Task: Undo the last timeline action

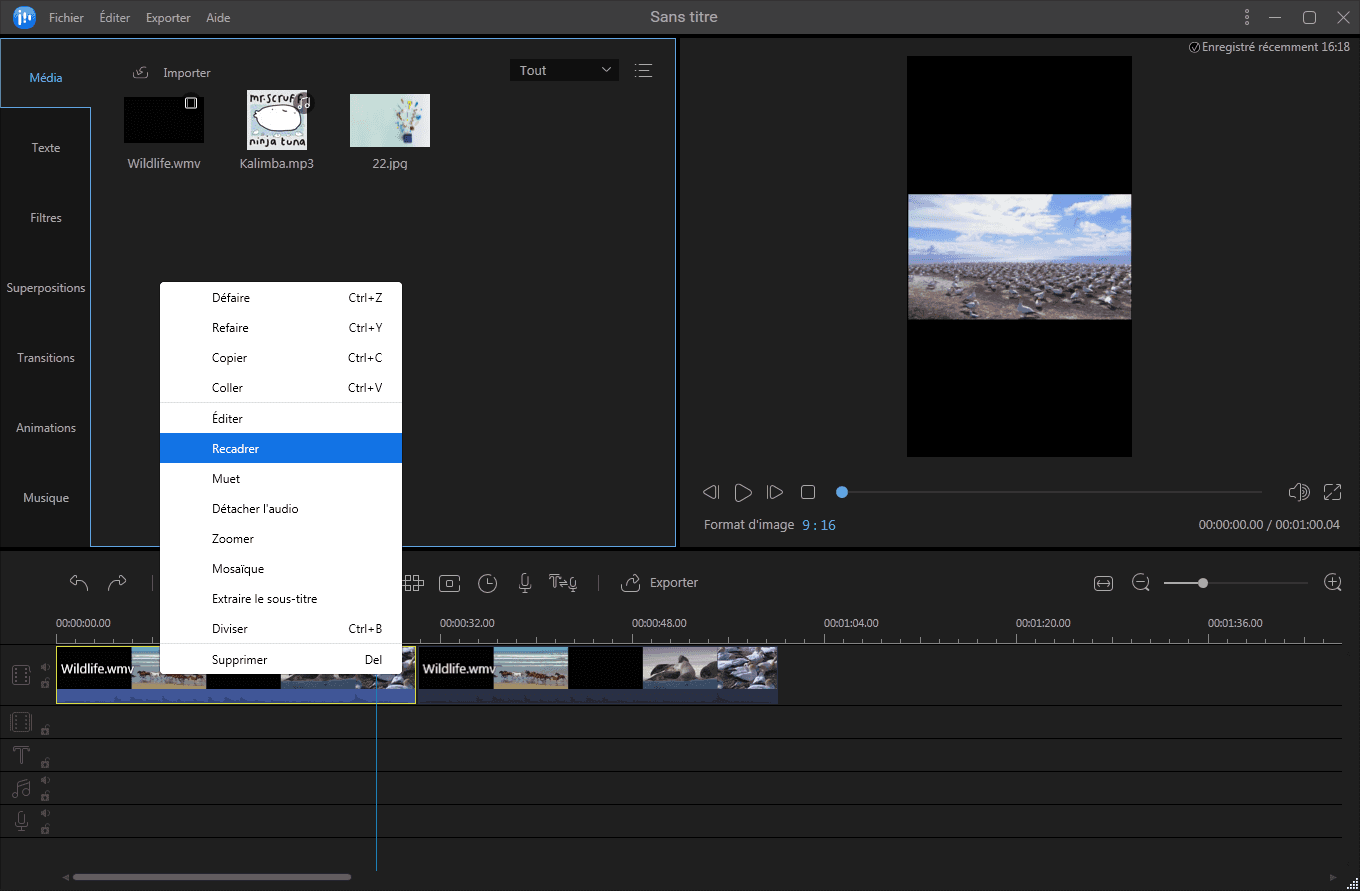Action: coord(79,582)
